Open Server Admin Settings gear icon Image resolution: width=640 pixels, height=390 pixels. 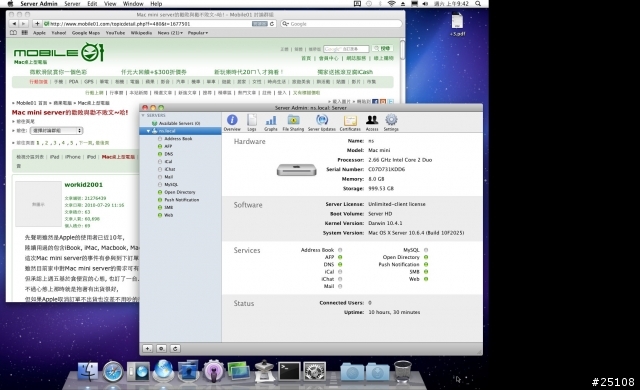(x=391, y=122)
